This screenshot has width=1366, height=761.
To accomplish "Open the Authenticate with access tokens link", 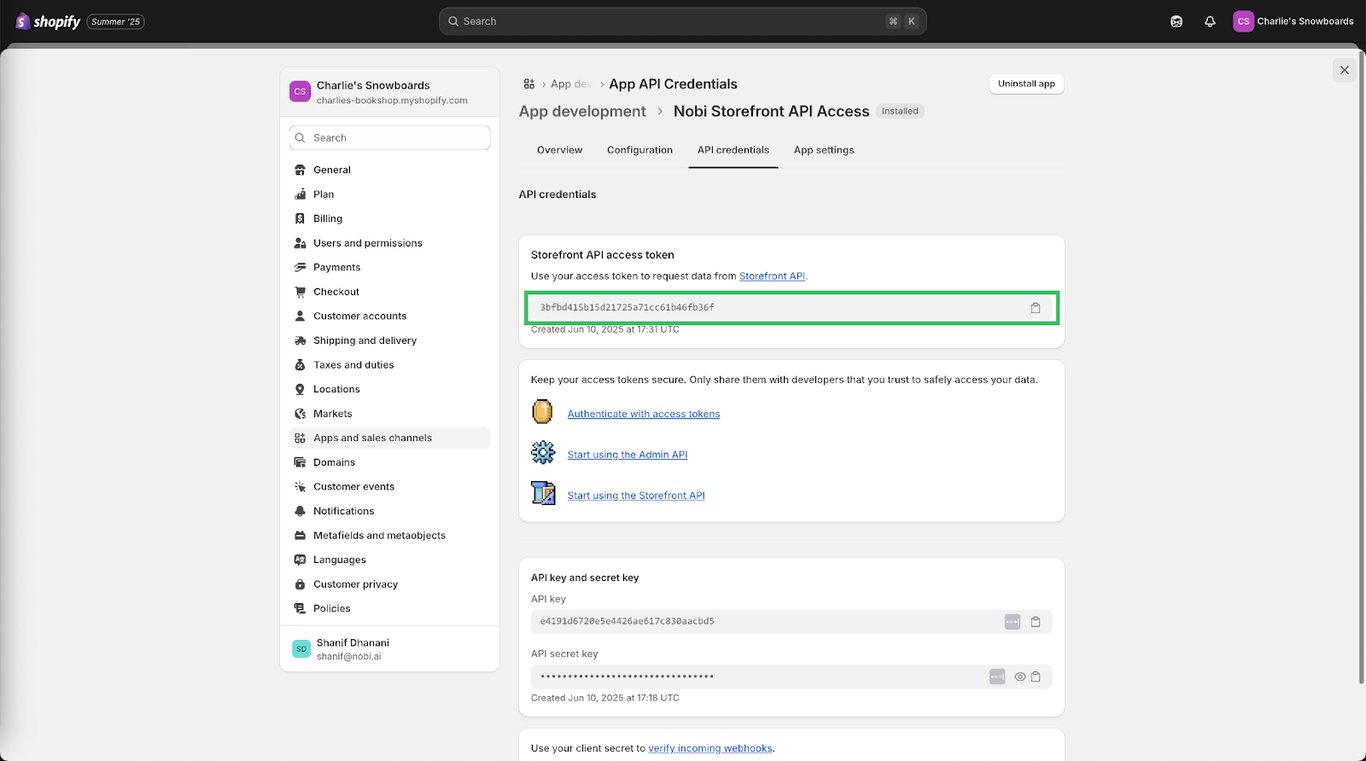I will point(643,414).
